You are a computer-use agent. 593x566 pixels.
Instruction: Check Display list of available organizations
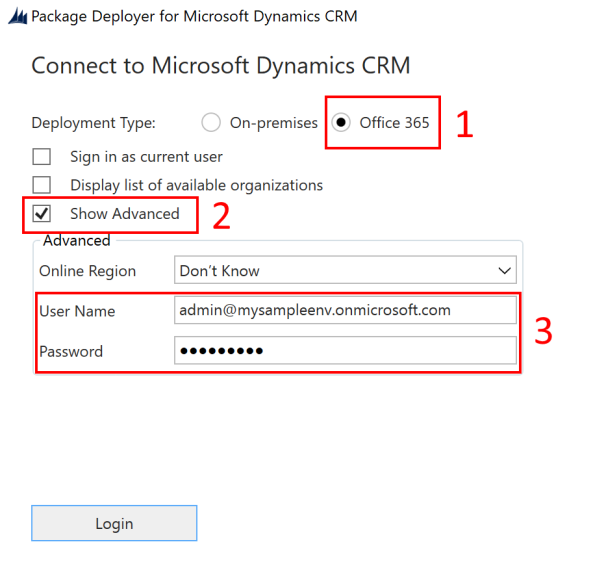point(42,185)
